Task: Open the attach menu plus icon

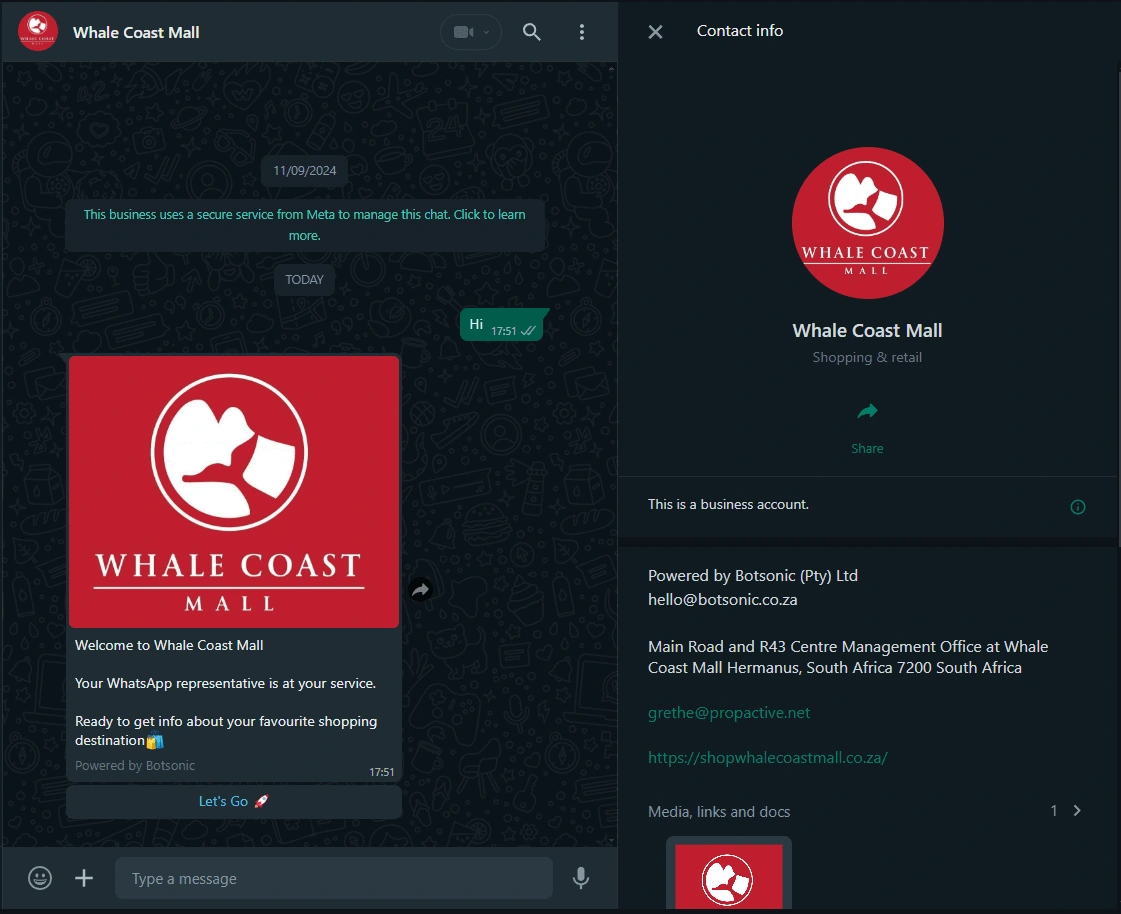Action: (84, 878)
